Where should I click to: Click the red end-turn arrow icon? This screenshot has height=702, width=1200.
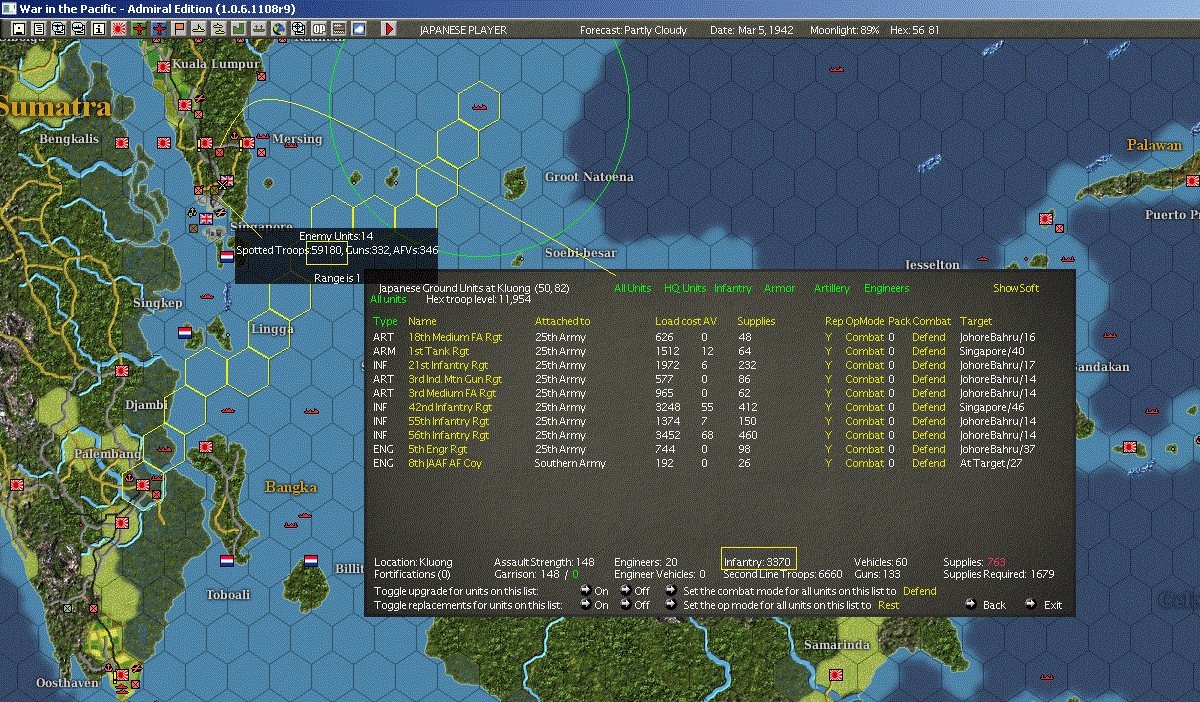tap(388, 29)
